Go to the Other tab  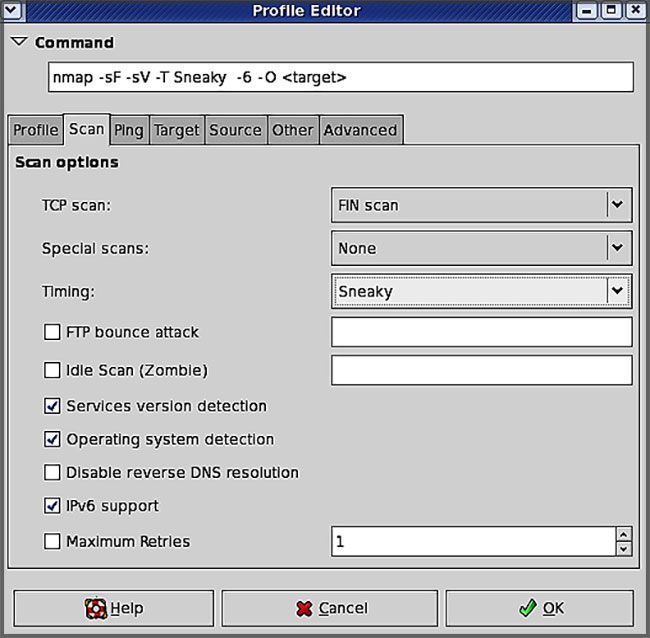click(293, 130)
